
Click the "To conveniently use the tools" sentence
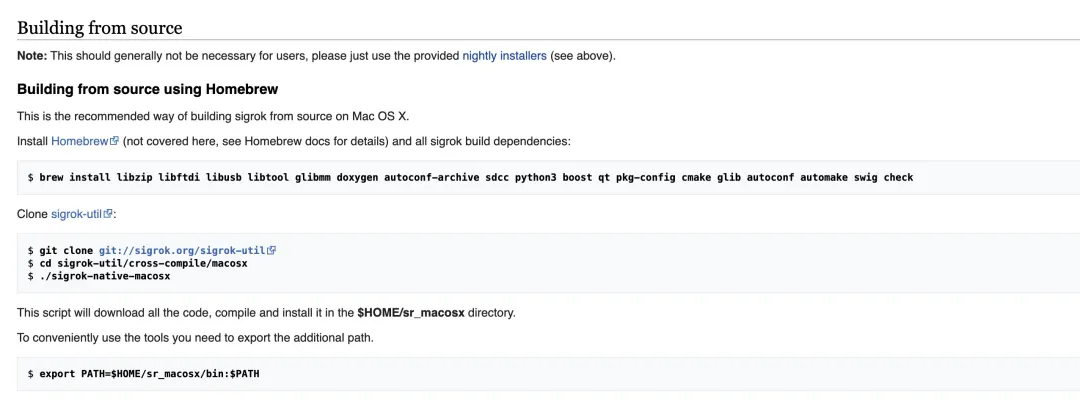195,338
